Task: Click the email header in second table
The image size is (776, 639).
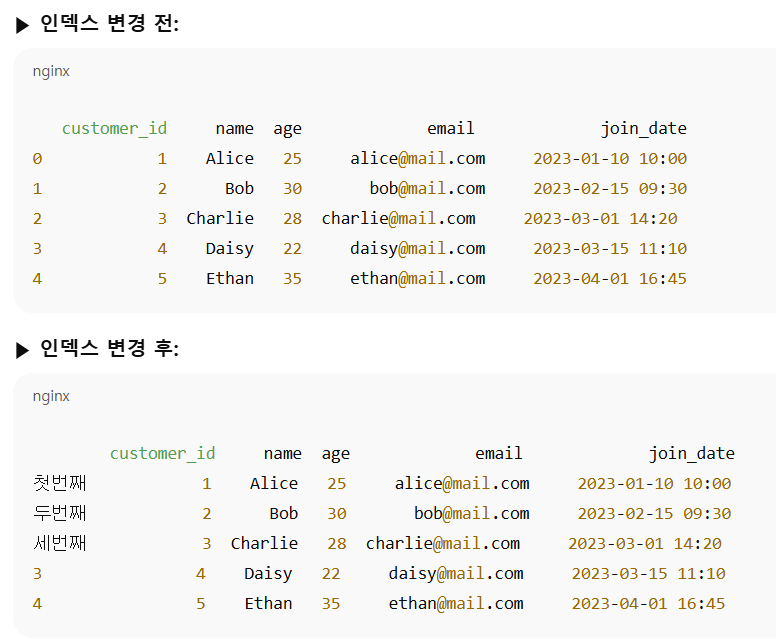Action: point(498,453)
